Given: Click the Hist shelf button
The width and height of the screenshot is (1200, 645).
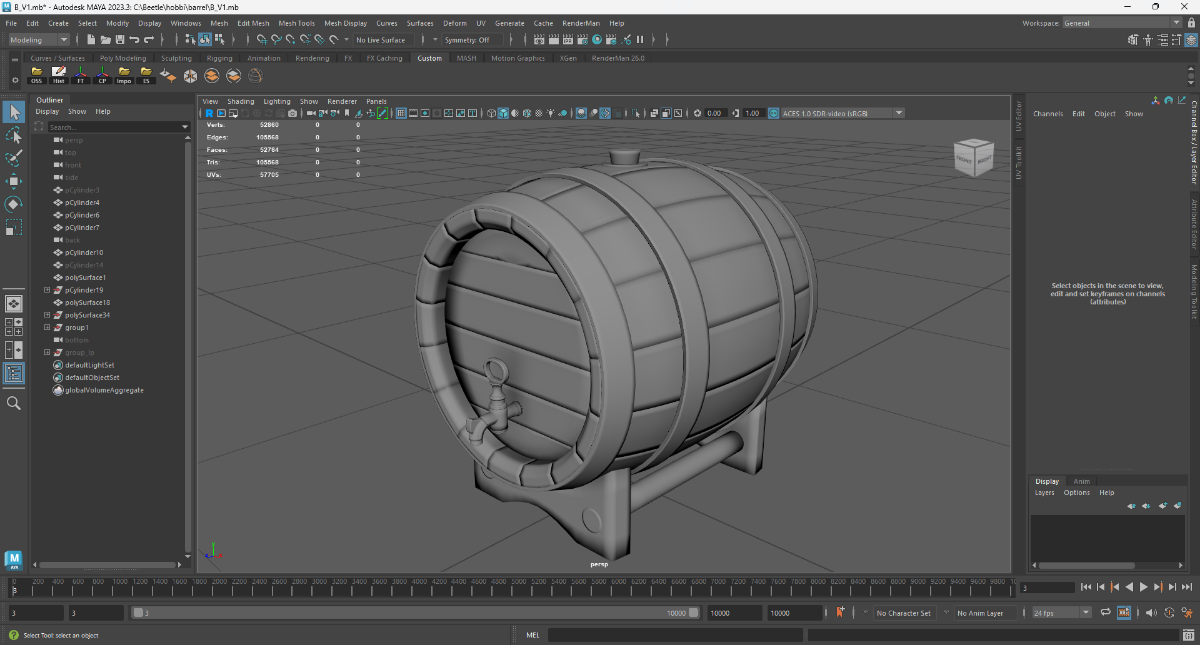Looking at the screenshot, I should point(59,76).
